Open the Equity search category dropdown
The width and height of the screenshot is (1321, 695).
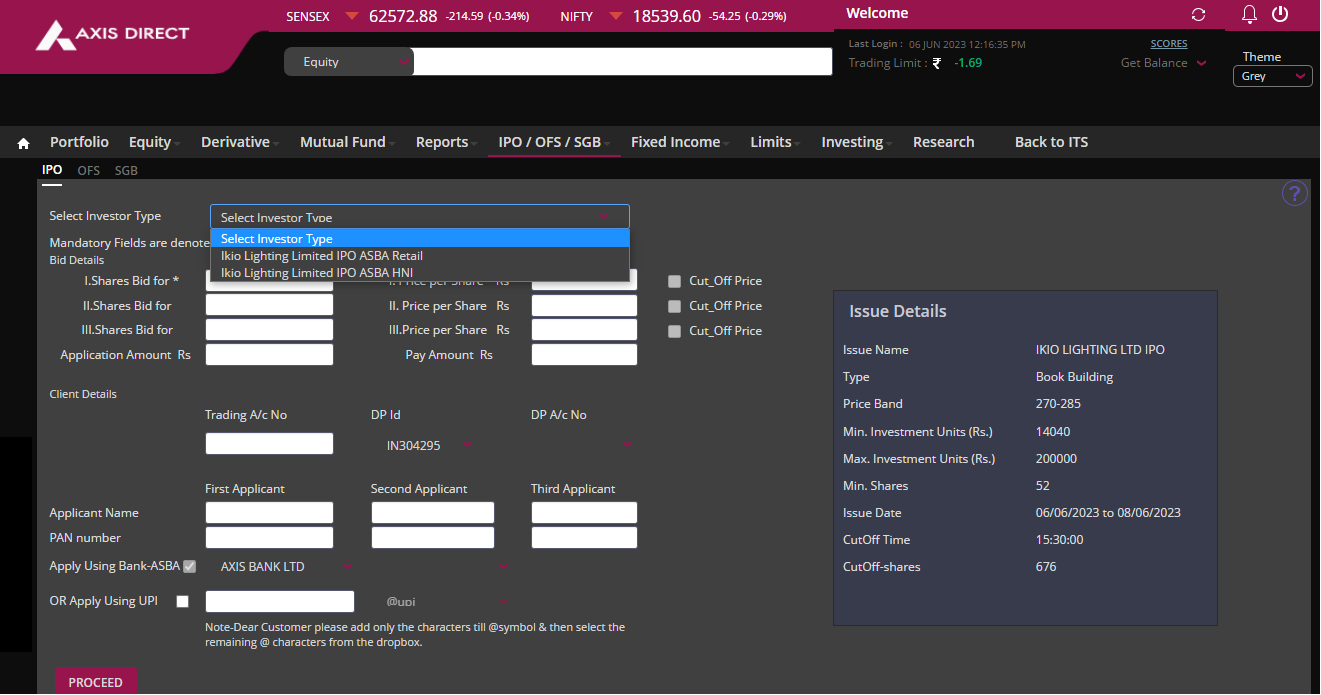click(x=349, y=62)
